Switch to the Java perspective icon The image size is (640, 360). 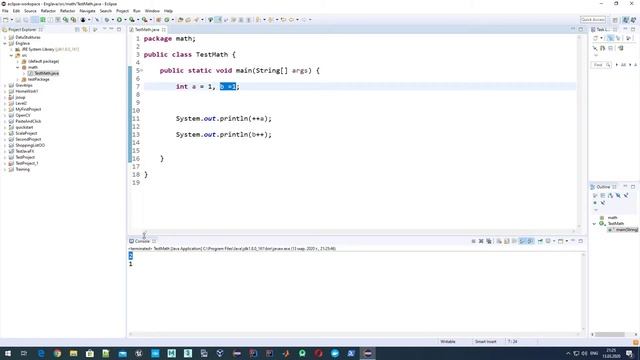pyautogui.click(x=626, y=20)
